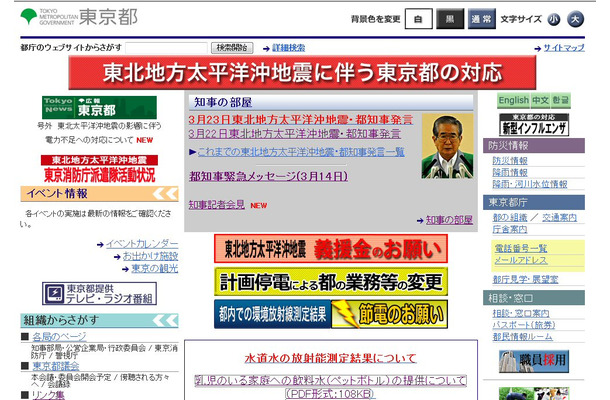
Task: Open the 新型インフルエンザ banner
Action: pyautogui.click(x=534, y=125)
